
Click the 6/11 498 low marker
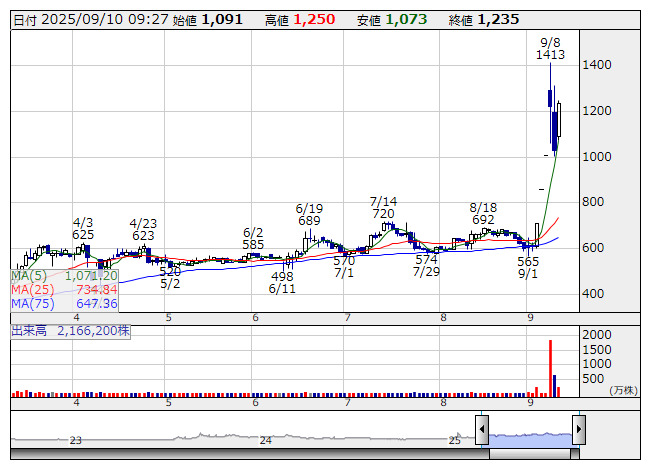[282, 282]
